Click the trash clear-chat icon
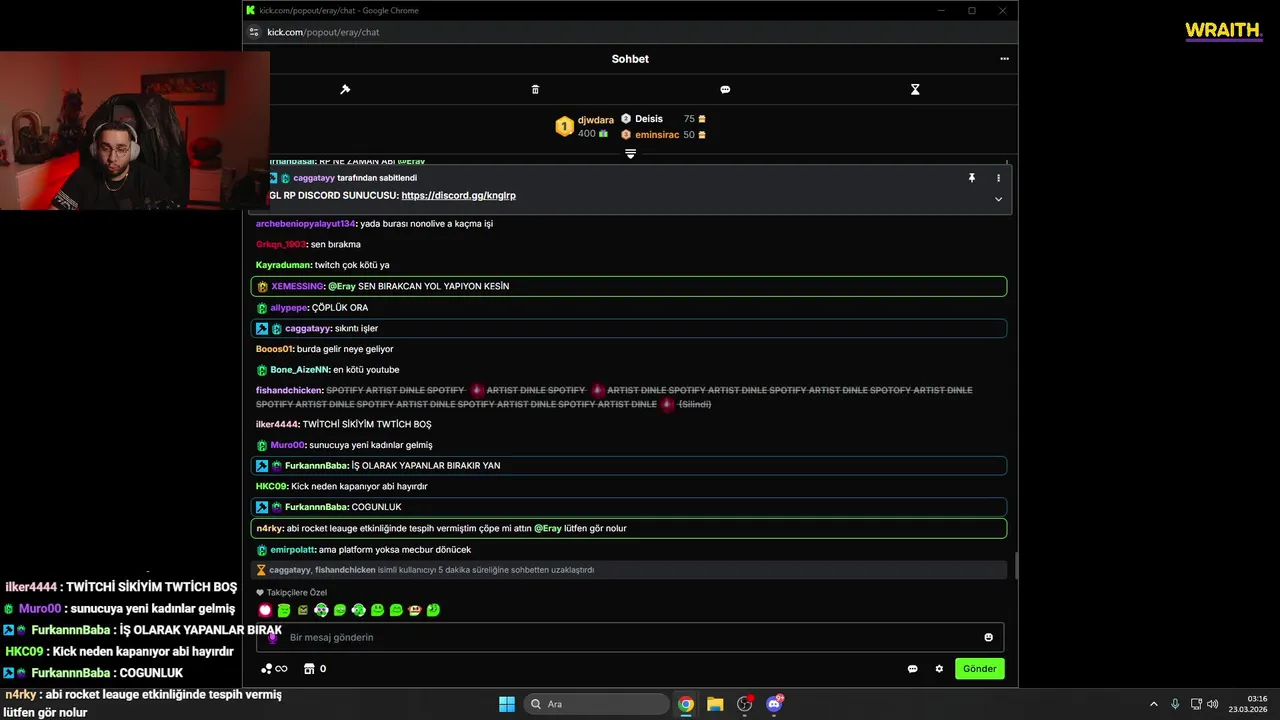The width and height of the screenshot is (1280, 720). click(x=535, y=89)
